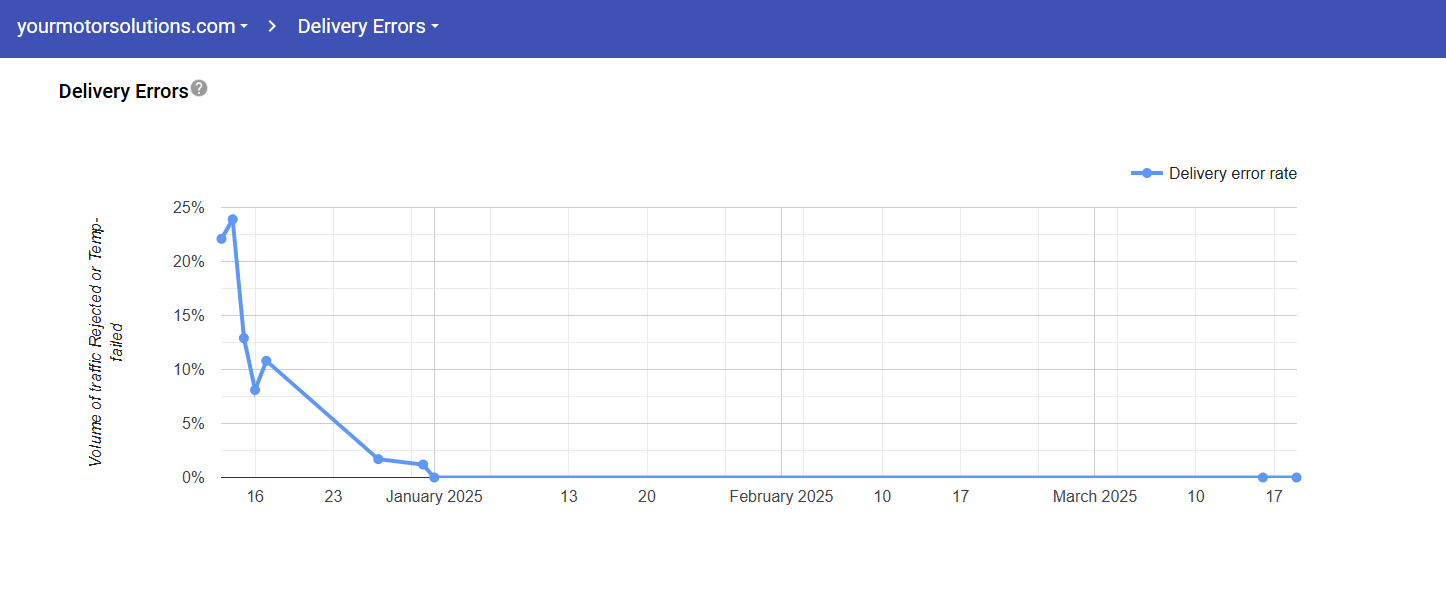
Task: Click the February 2025 axis label
Action: [x=781, y=497]
